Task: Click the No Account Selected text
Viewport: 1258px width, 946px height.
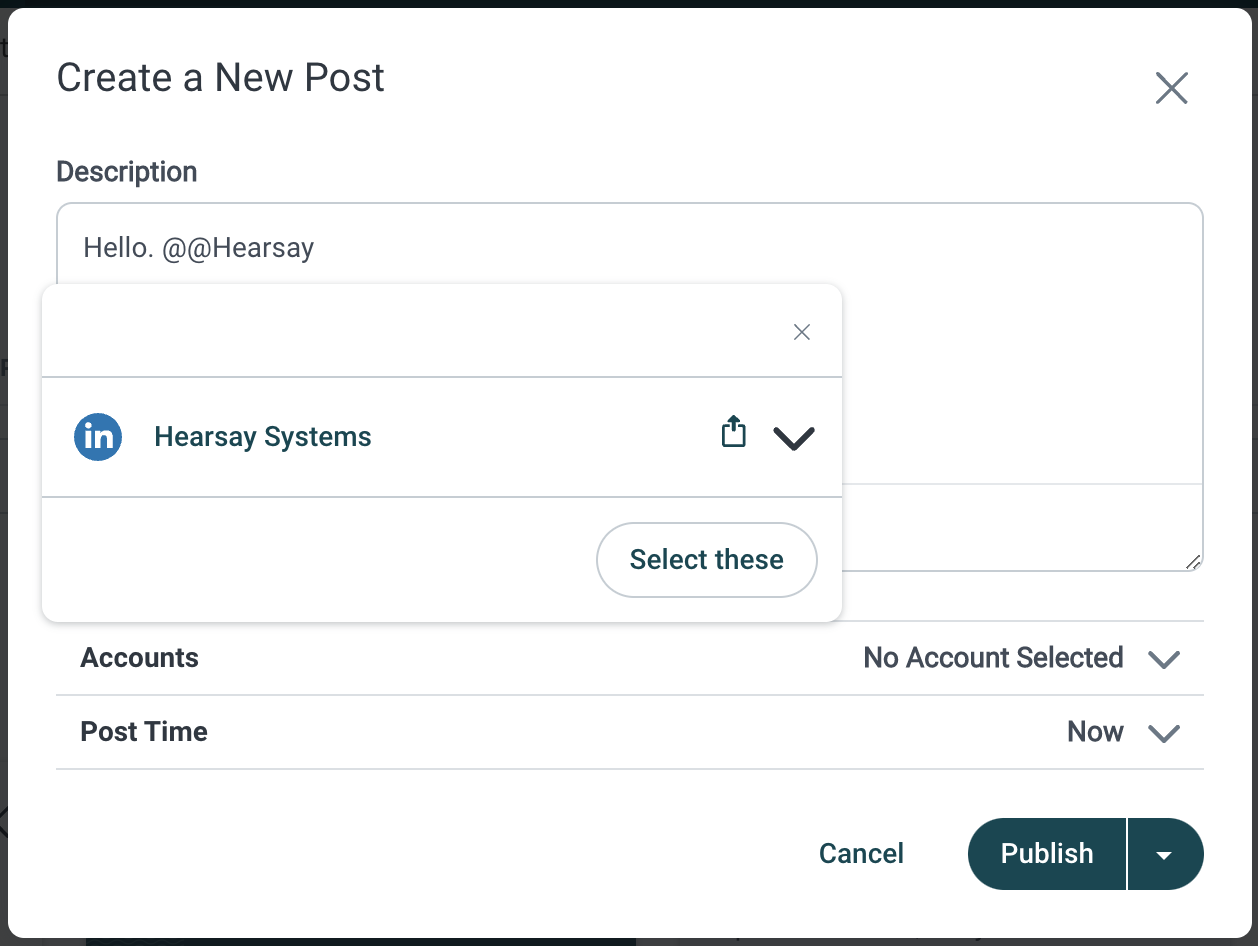Action: point(993,658)
